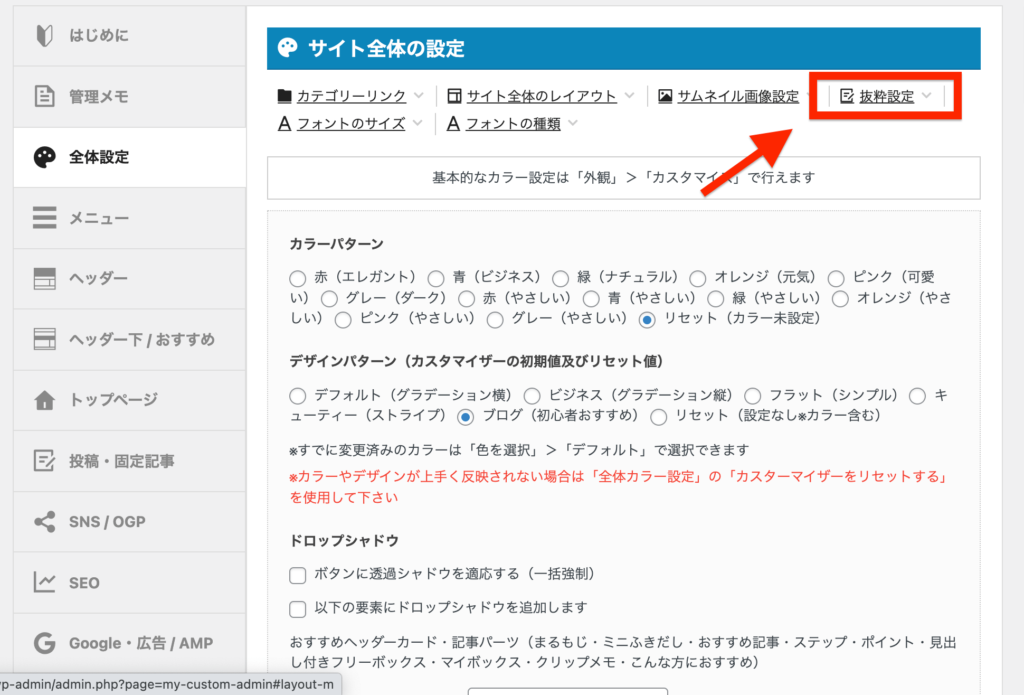Select 赤（エレガント）color pattern
The width and height of the screenshot is (1024, 695).
[297, 278]
